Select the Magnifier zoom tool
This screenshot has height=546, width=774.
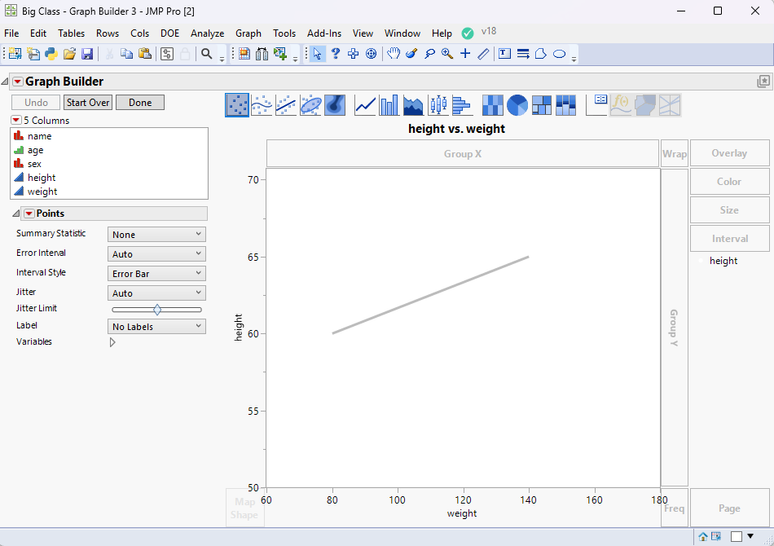(x=447, y=54)
